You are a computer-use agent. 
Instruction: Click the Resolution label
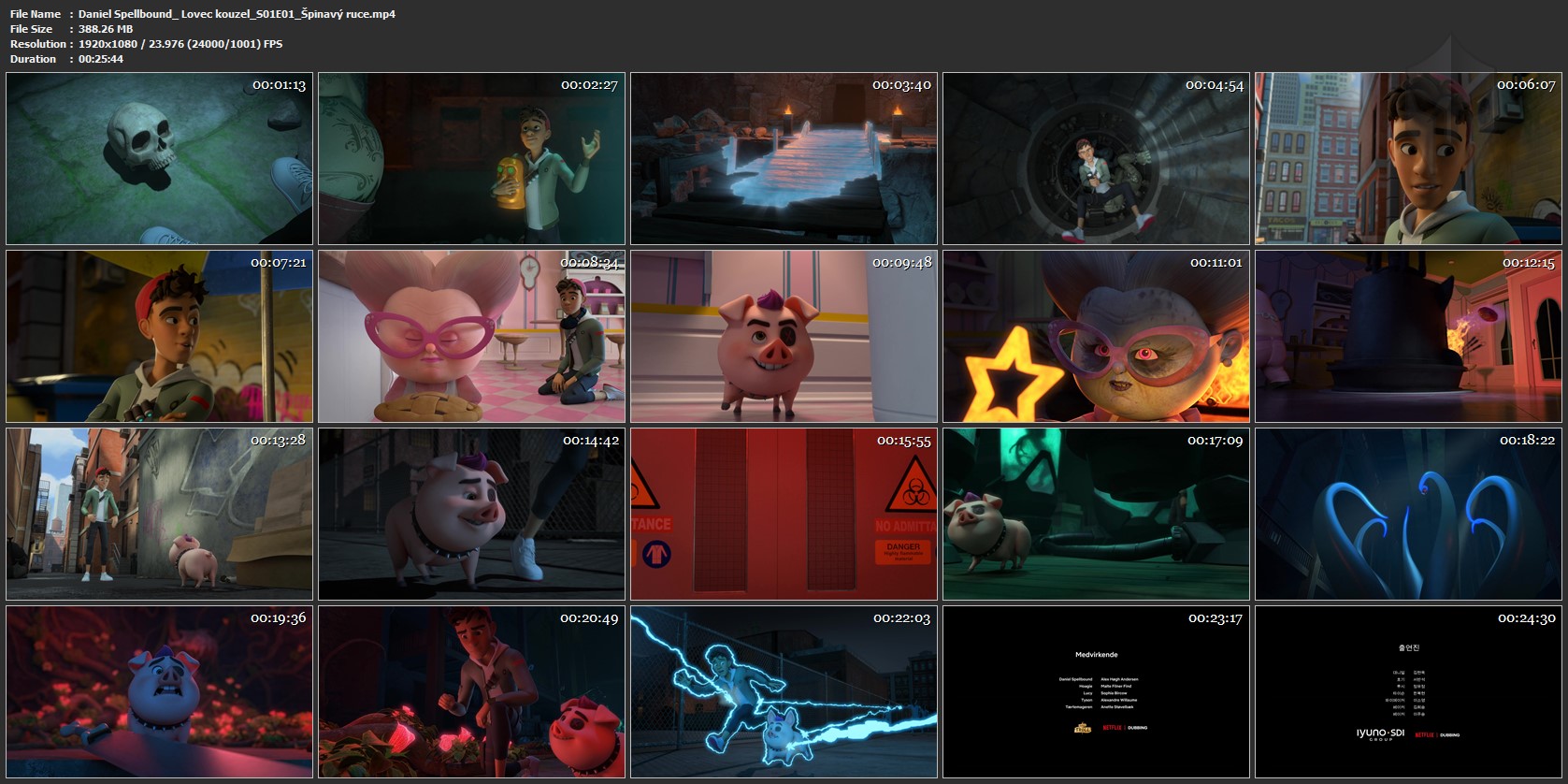click(x=38, y=44)
